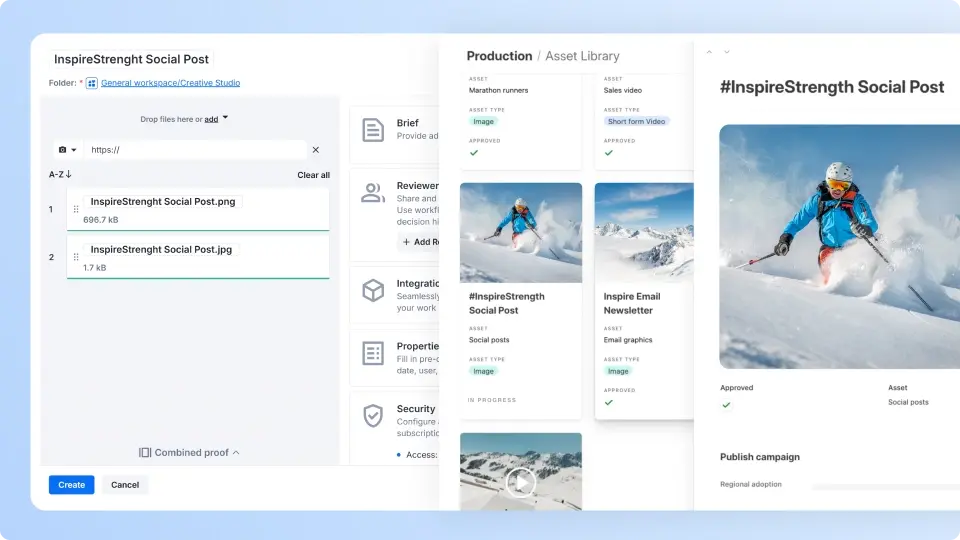Grab drag handle of Social Post.png file

pyautogui.click(x=76, y=210)
